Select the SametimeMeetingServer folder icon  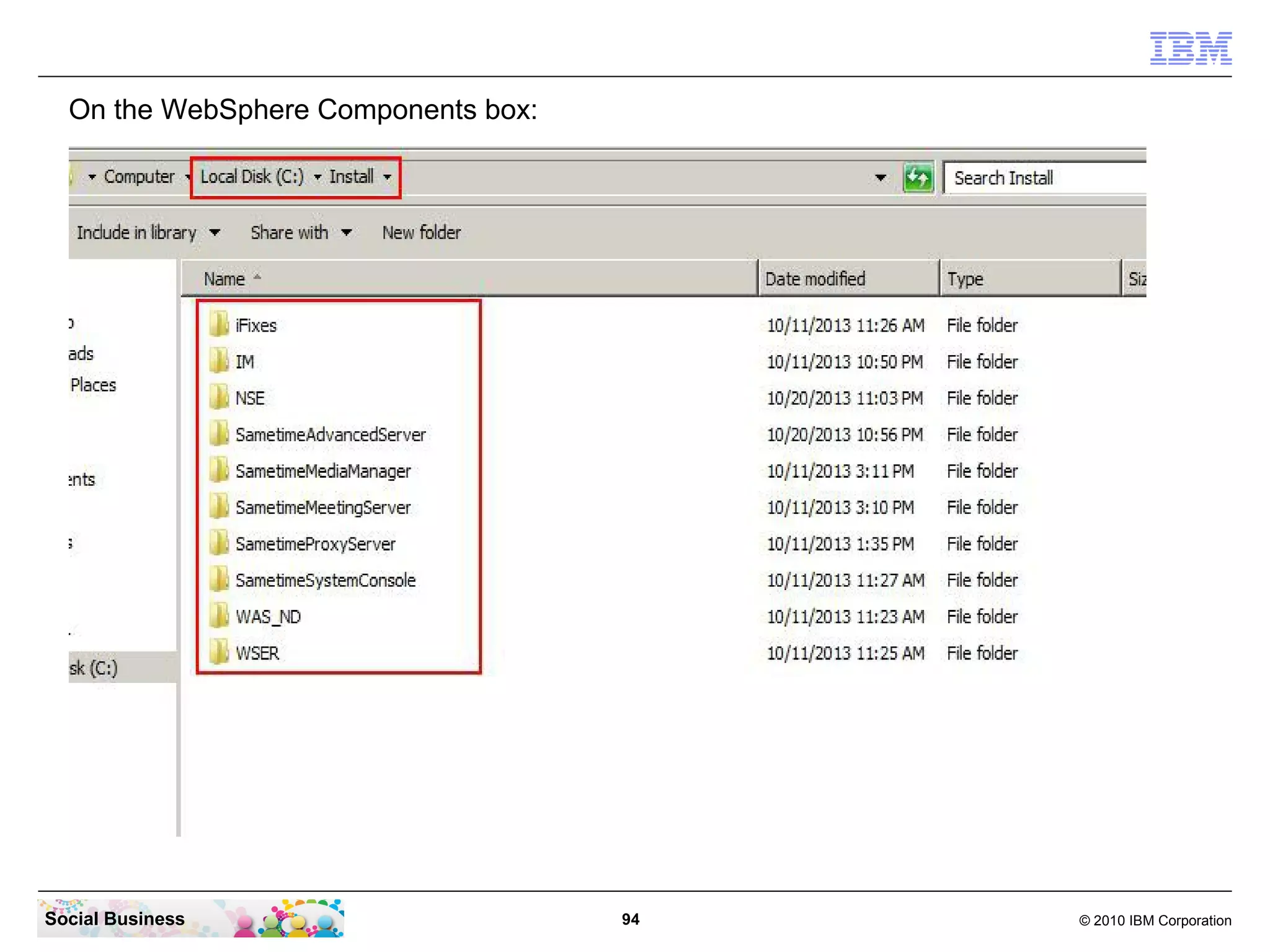tap(219, 507)
